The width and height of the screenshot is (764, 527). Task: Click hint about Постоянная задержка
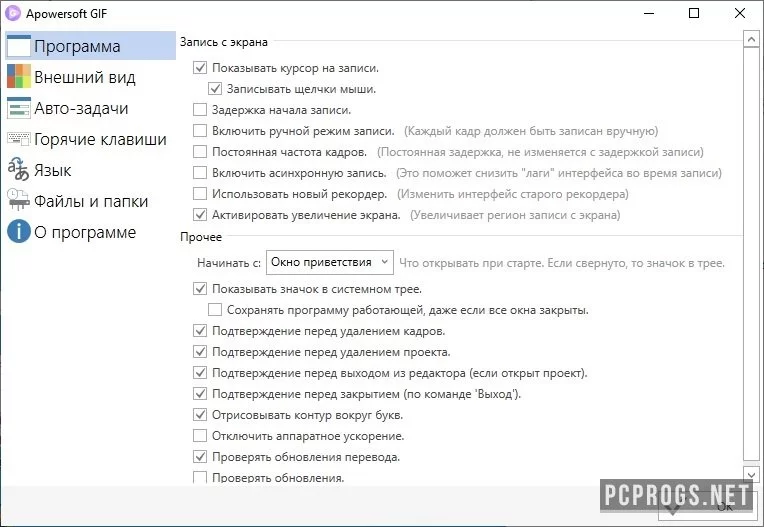[x=540, y=152]
